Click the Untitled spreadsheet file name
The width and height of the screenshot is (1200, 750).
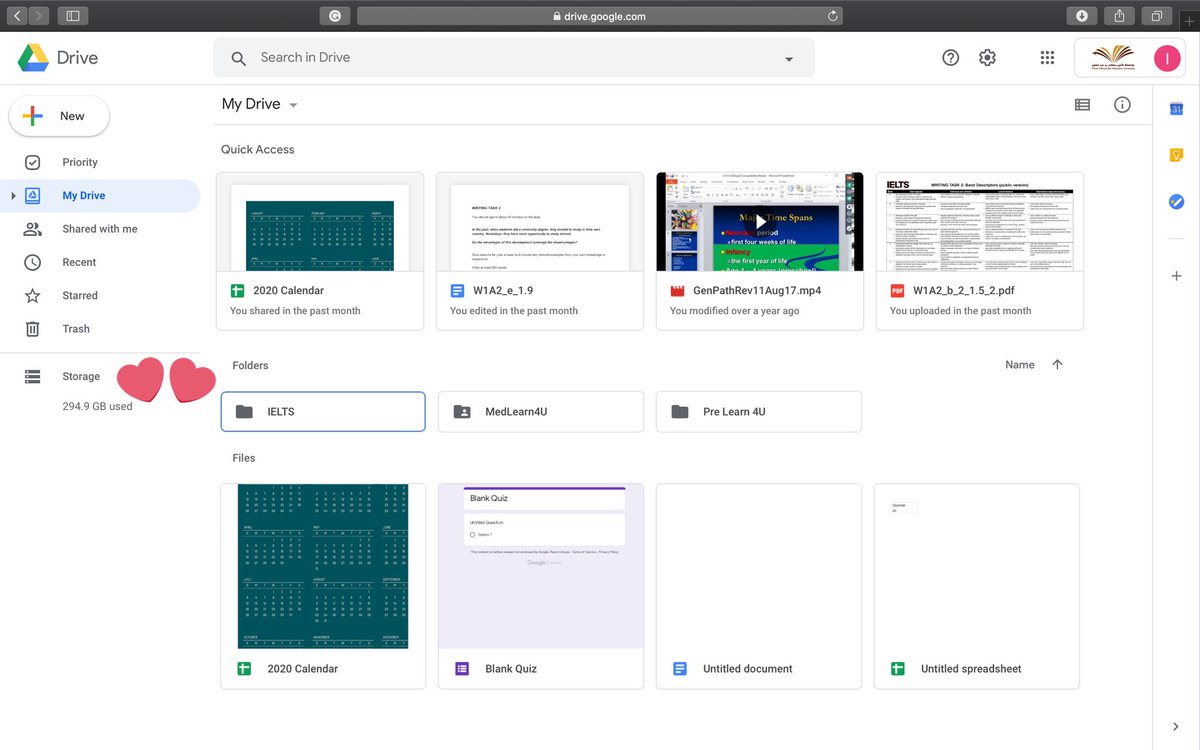click(x=971, y=669)
